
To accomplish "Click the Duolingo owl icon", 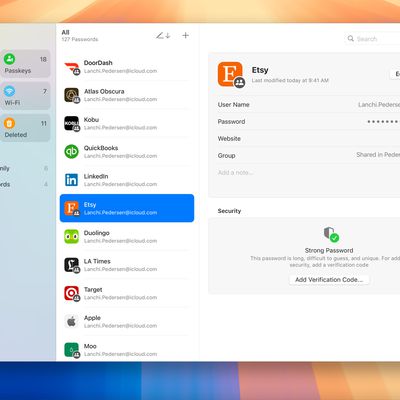I will click(x=72, y=237).
